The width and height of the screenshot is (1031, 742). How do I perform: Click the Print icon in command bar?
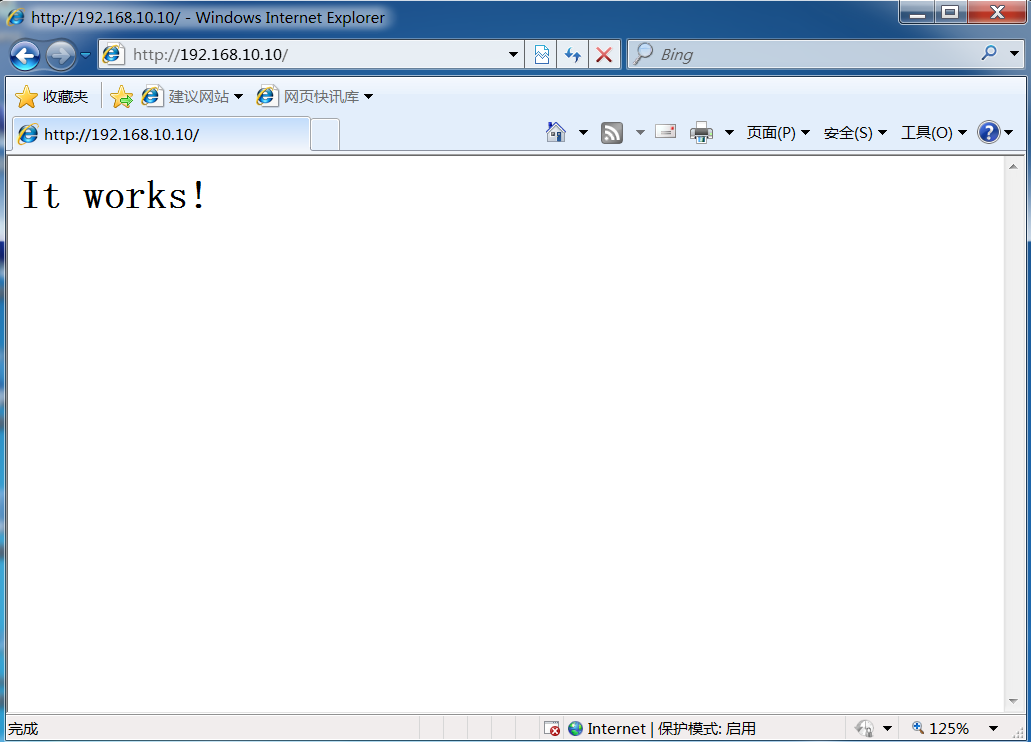701,132
